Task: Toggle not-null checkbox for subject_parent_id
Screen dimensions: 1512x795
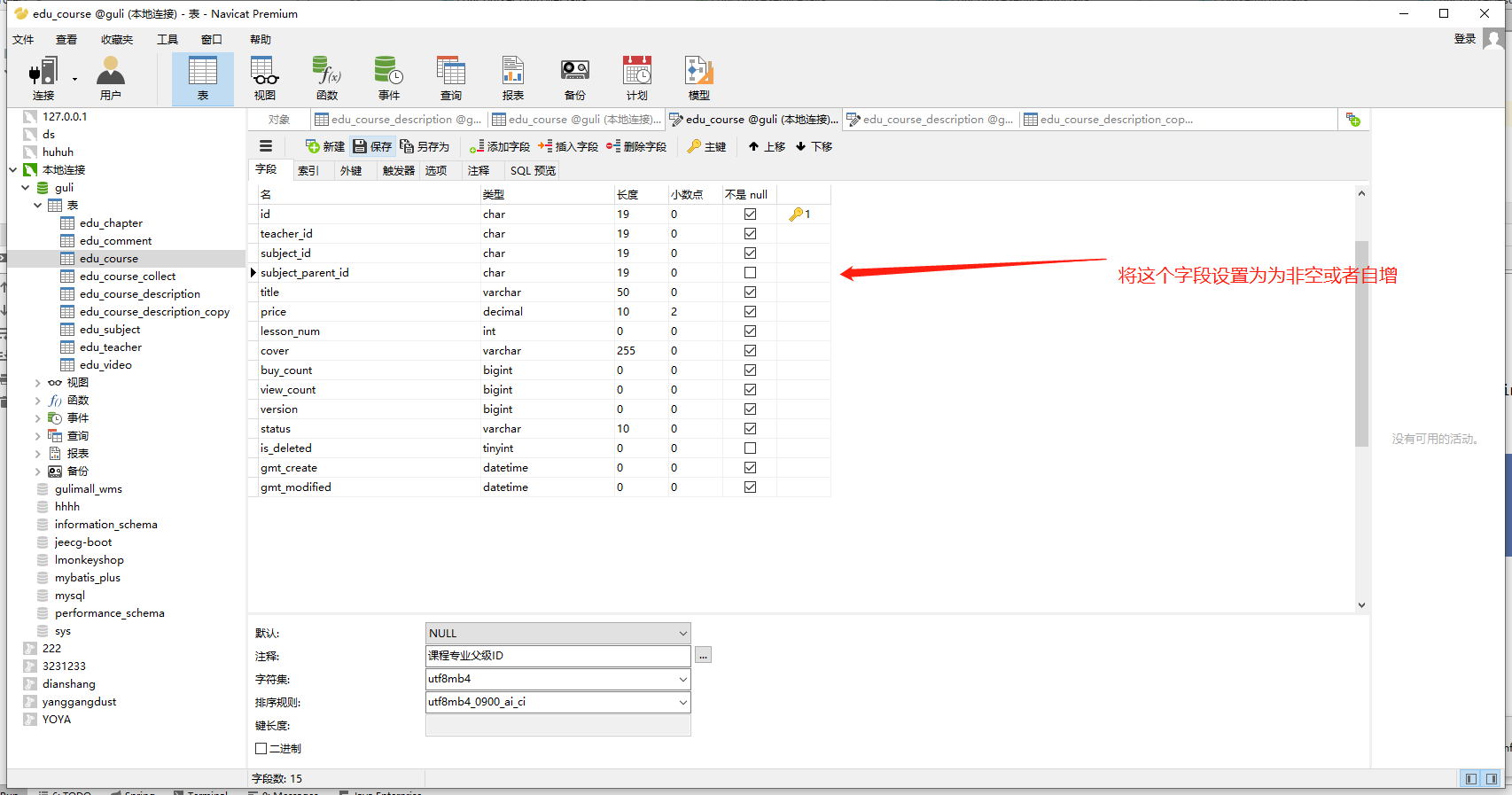Action: (x=750, y=272)
